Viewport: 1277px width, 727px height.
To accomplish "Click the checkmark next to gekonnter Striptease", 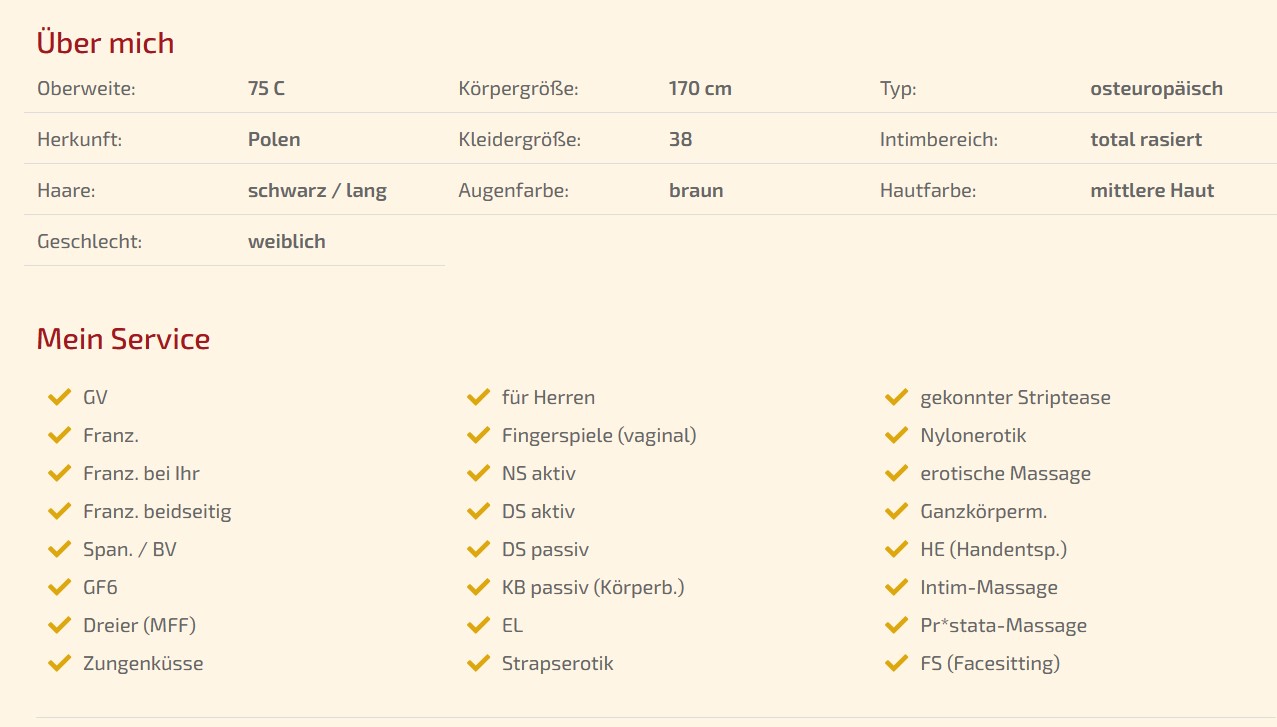I will click(896, 398).
